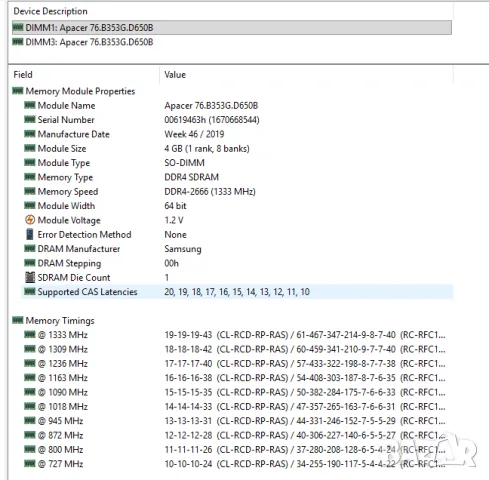Image resolution: width=489 pixels, height=480 pixels.
Task: Click the DIMM1 memory chip icon
Action: coord(18,27)
